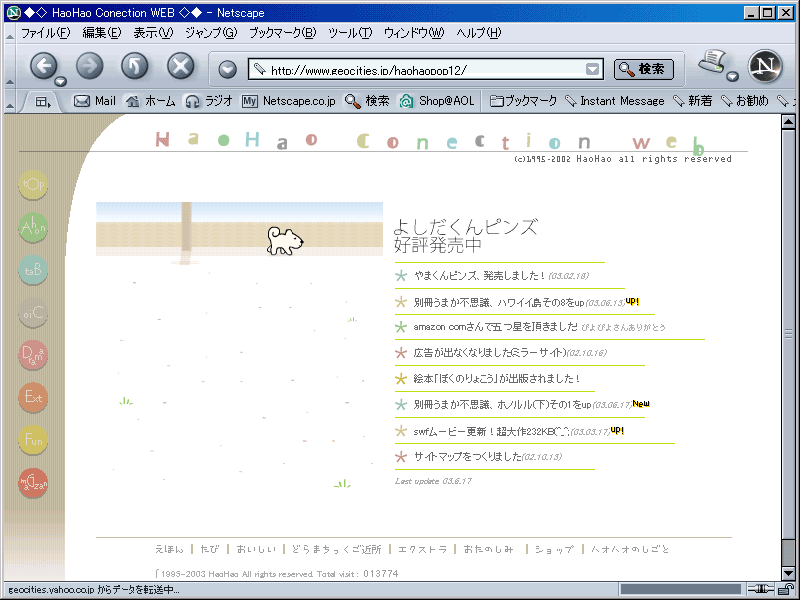Click the oiC grey sidebar button
This screenshot has width=800, height=600.
pyautogui.click(x=33, y=312)
